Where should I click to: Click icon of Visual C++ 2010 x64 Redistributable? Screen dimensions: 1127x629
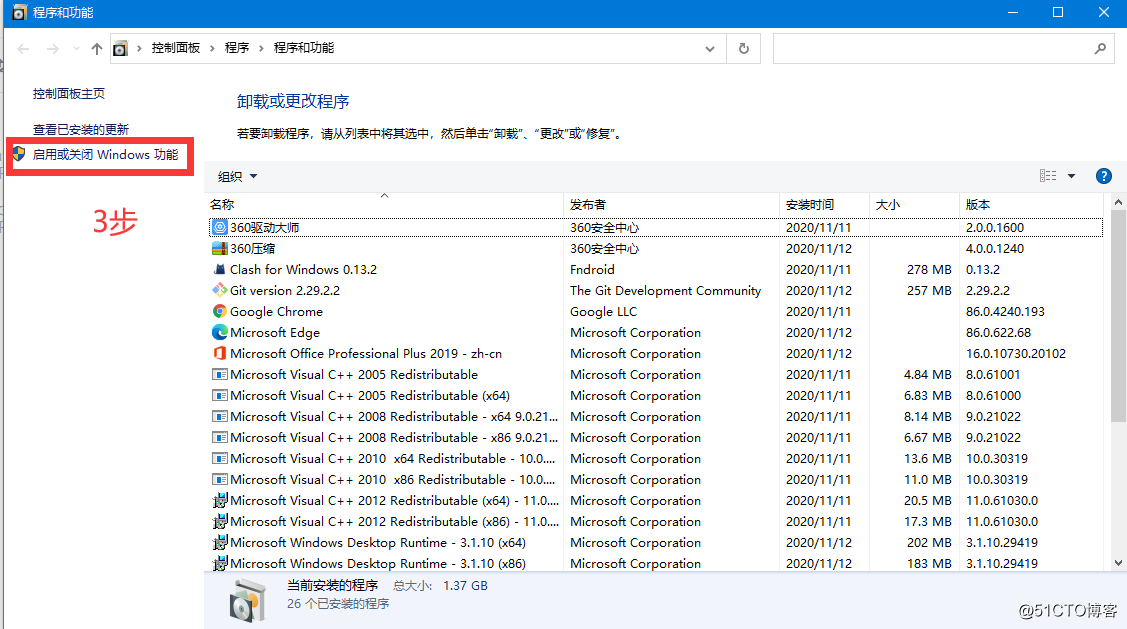[x=220, y=459]
